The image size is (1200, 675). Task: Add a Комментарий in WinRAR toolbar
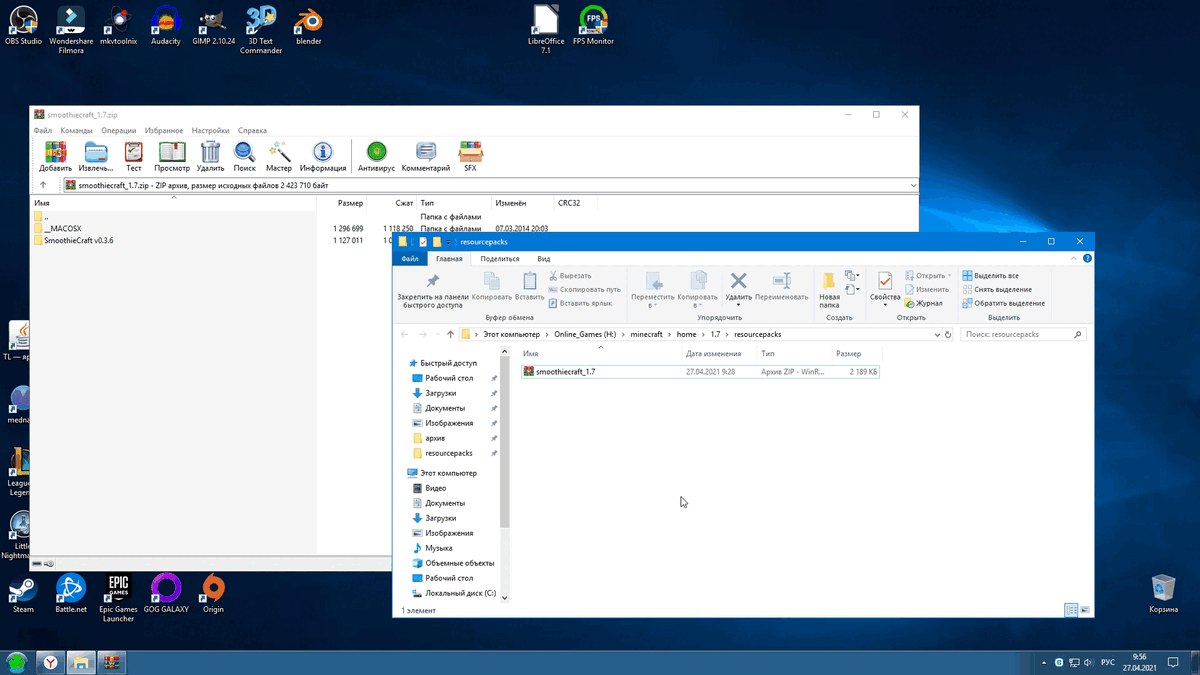pyautogui.click(x=426, y=156)
